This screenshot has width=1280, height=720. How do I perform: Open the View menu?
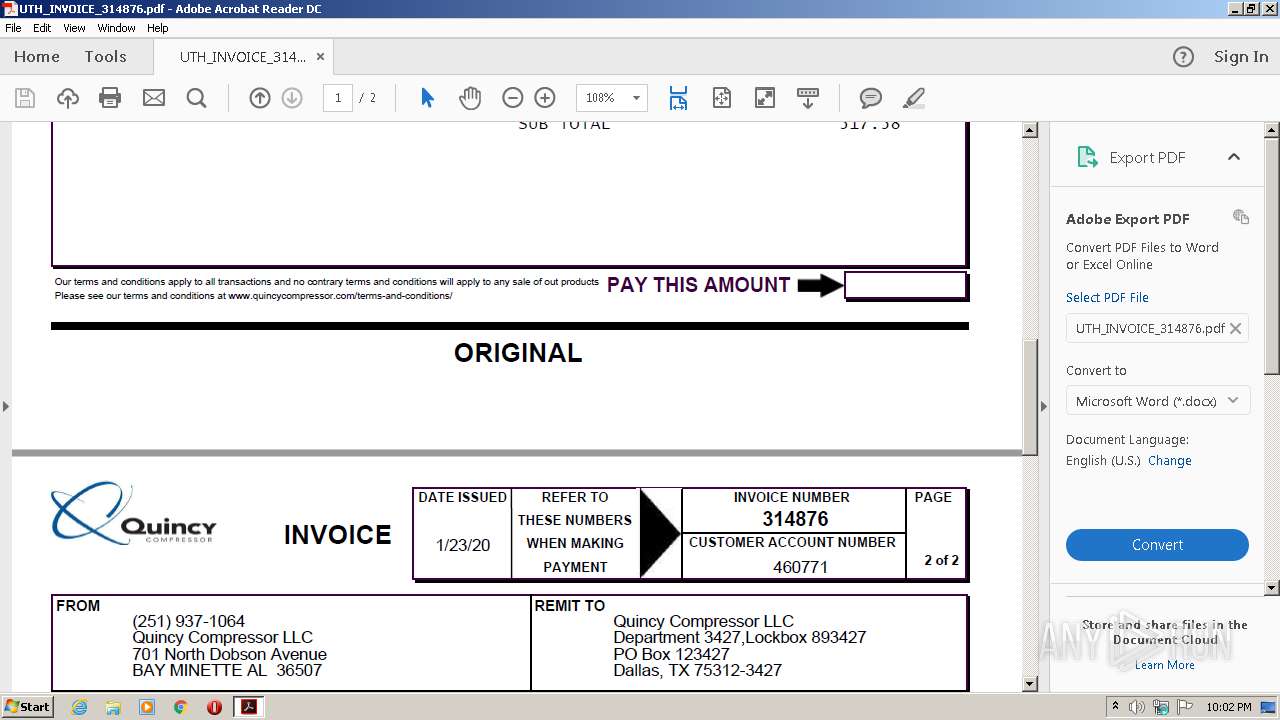(75, 28)
